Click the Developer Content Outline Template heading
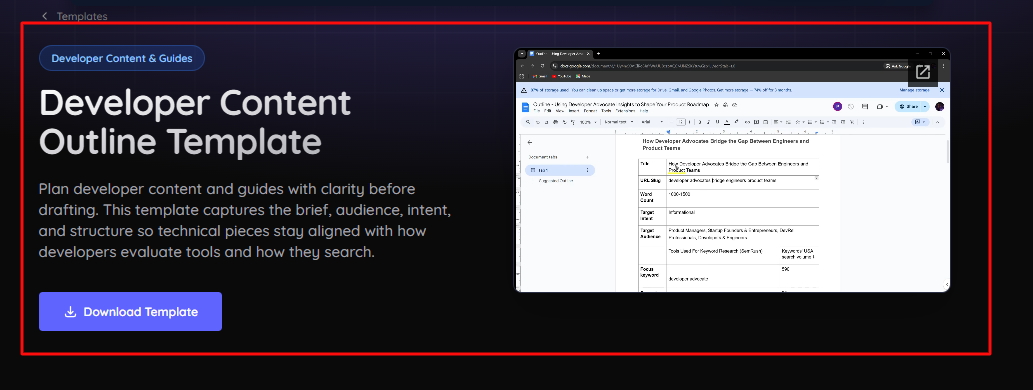 (x=195, y=122)
